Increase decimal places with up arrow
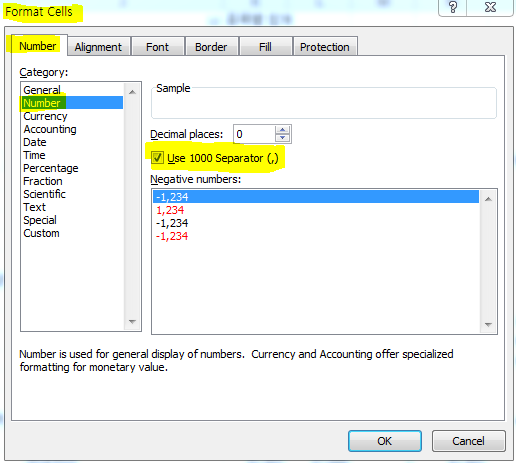Screen dimensions: 516x463 [x=283, y=130]
